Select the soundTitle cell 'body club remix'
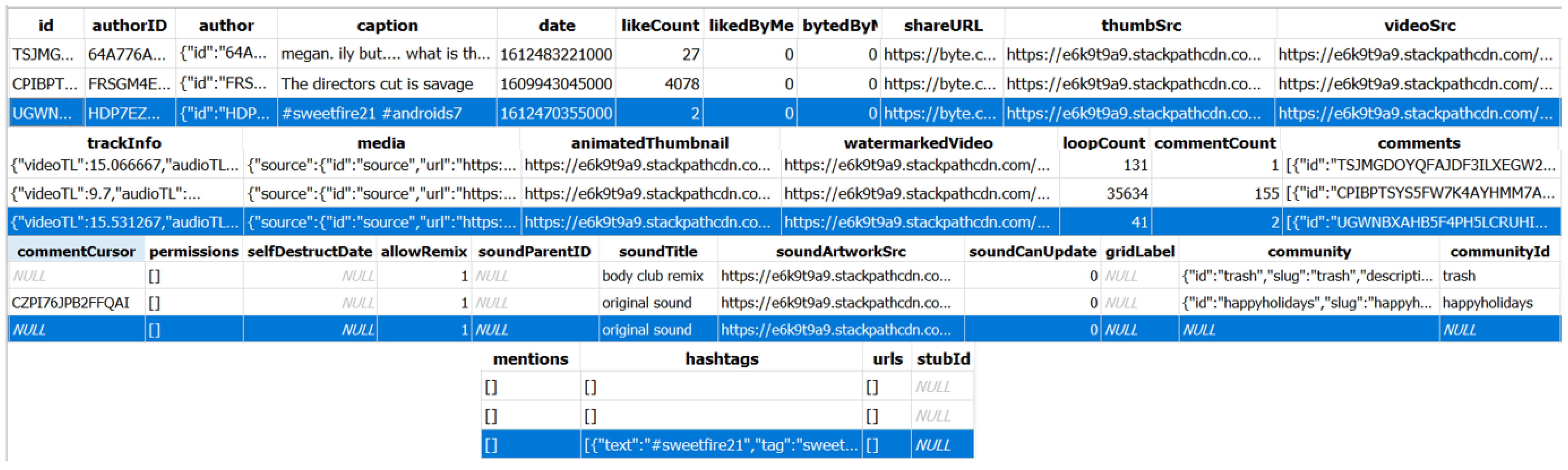This screenshot has width=1568, height=470. coord(653,276)
